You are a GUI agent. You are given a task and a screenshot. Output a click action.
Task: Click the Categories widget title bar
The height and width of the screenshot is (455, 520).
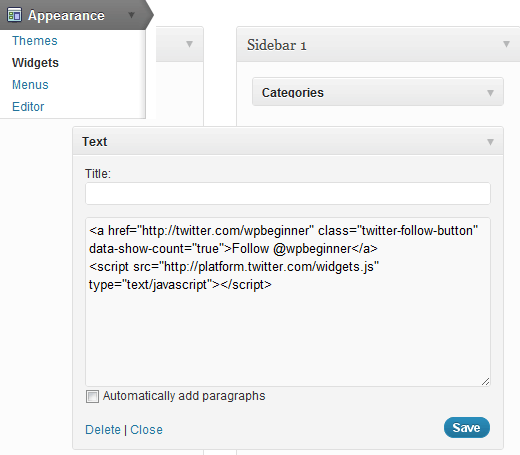[378, 92]
